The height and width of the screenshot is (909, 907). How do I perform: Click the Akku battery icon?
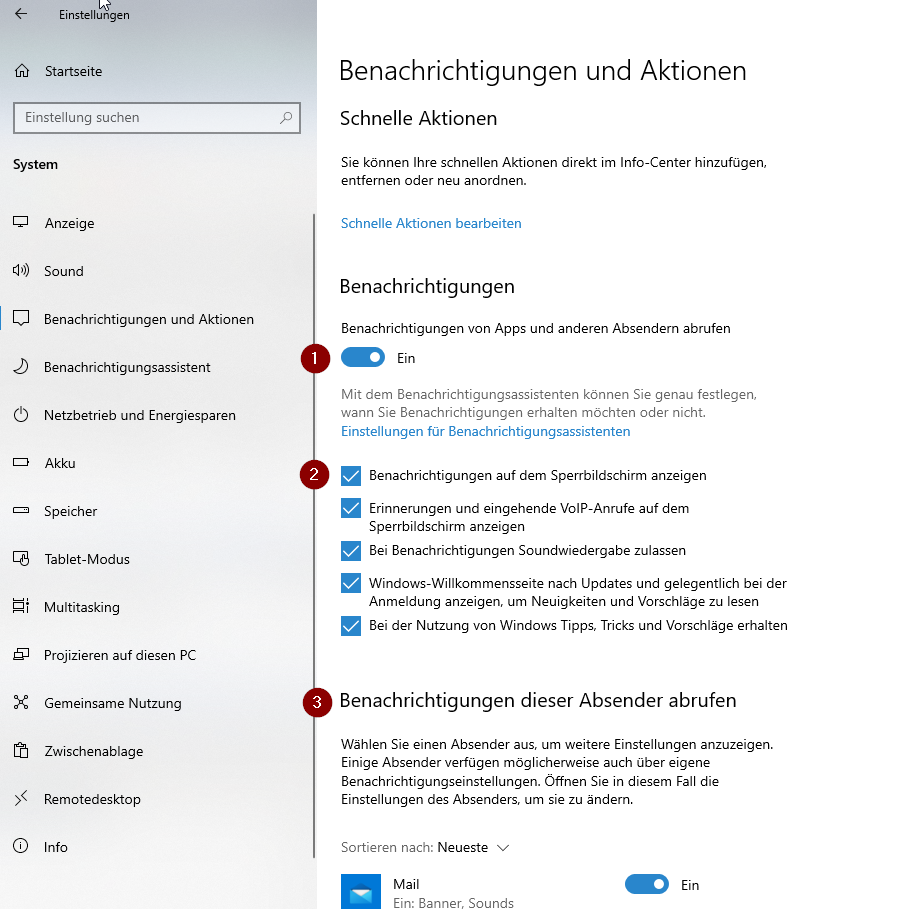21,463
